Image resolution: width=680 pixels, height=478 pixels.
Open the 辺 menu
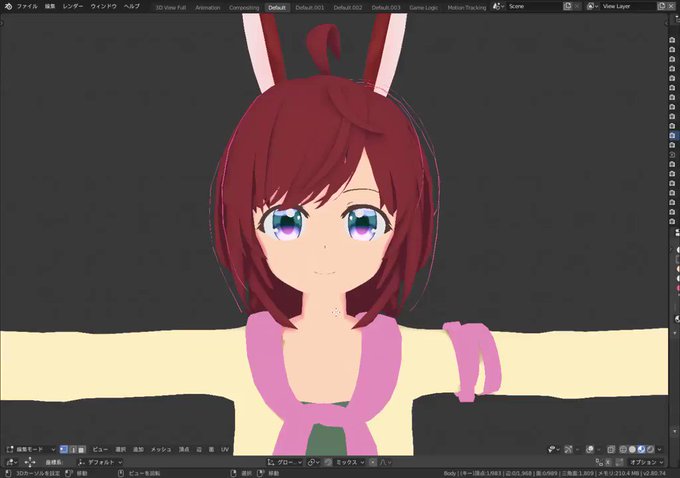(x=199, y=449)
